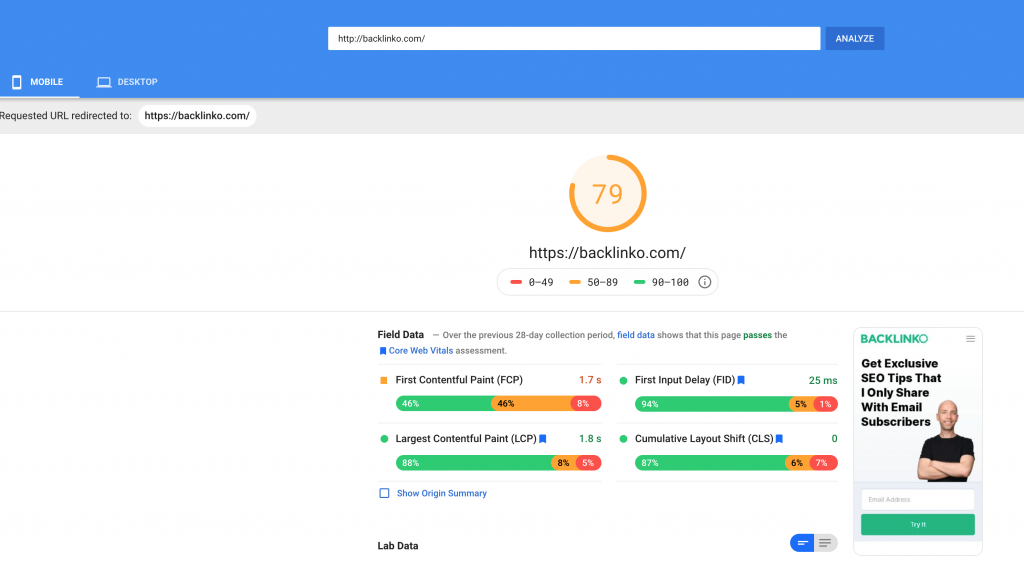Enable the Show Origin Summary checkbox

[384, 493]
